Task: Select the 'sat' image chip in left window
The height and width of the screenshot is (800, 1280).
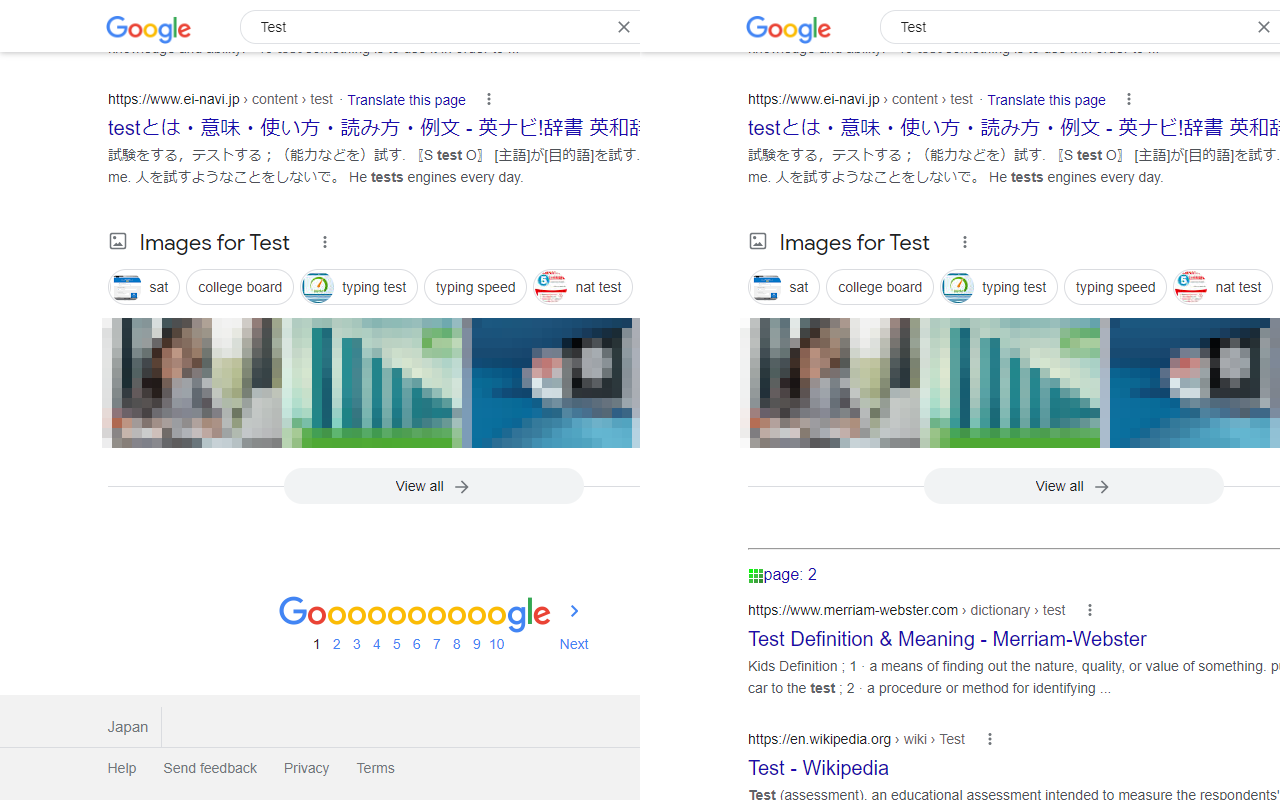Action: point(144,287)
